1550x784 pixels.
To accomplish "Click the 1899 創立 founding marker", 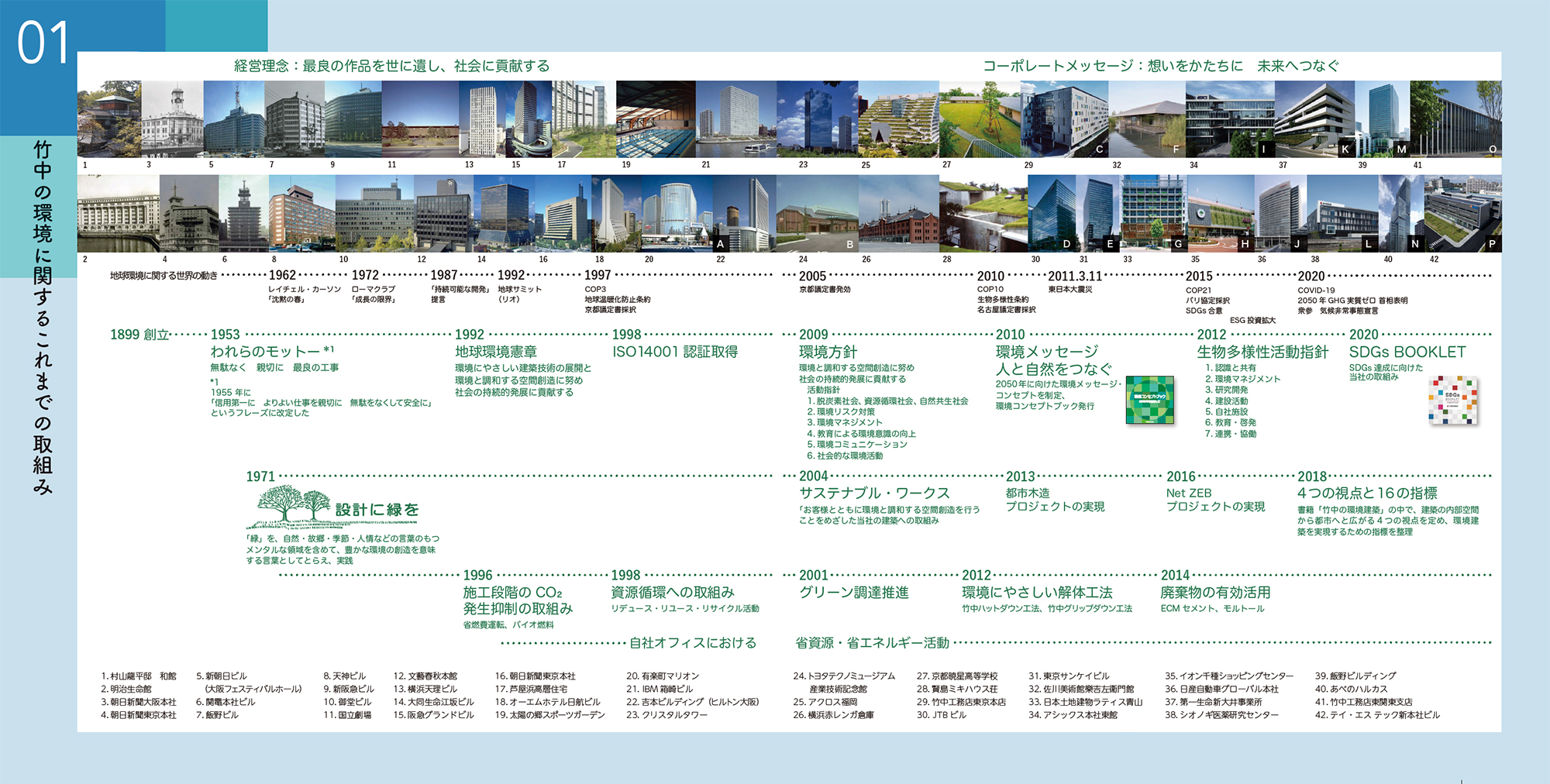I will pyautogui.click(x=139, y=335).
